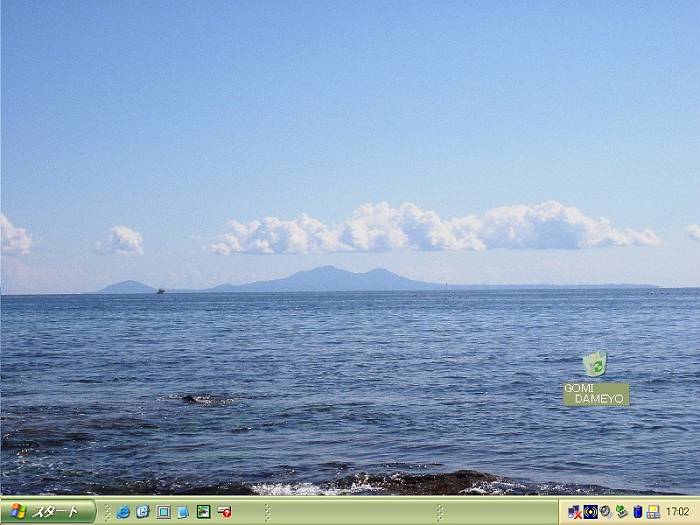Click the taskbar grip after the help icon
Viewport: 700px width, 525px height.
click(267, 512)
